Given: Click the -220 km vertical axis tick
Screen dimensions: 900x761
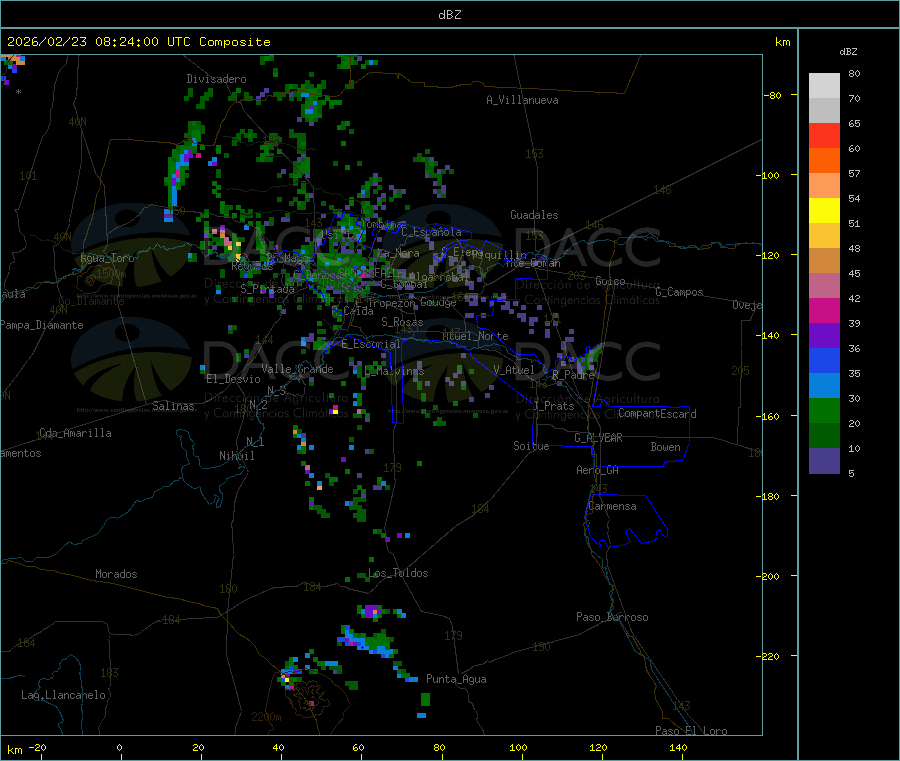Looking at the screenshot, I should pyautogui.click(x=768, y=656).
